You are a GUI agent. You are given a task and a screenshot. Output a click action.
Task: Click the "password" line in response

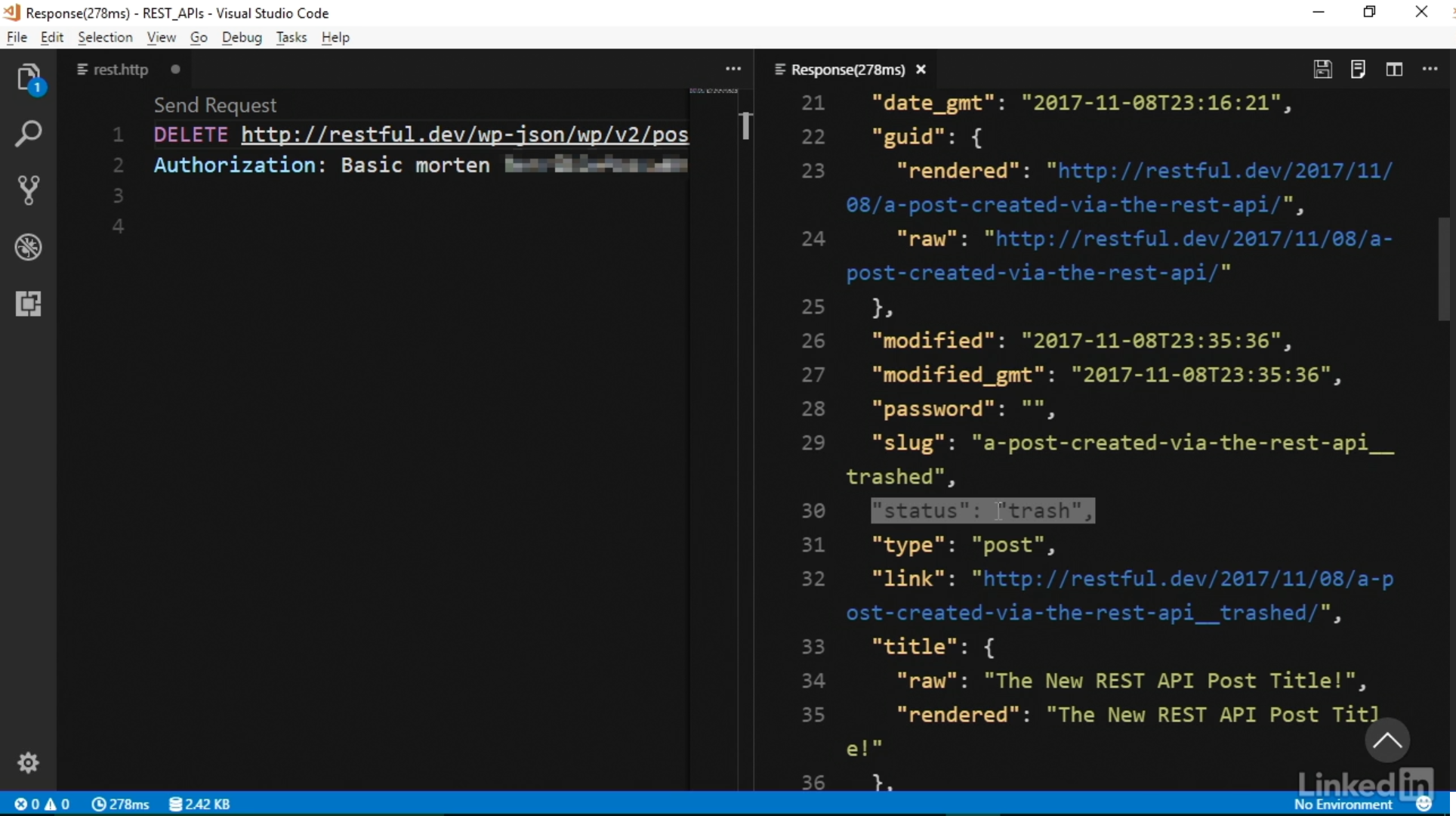964,409
